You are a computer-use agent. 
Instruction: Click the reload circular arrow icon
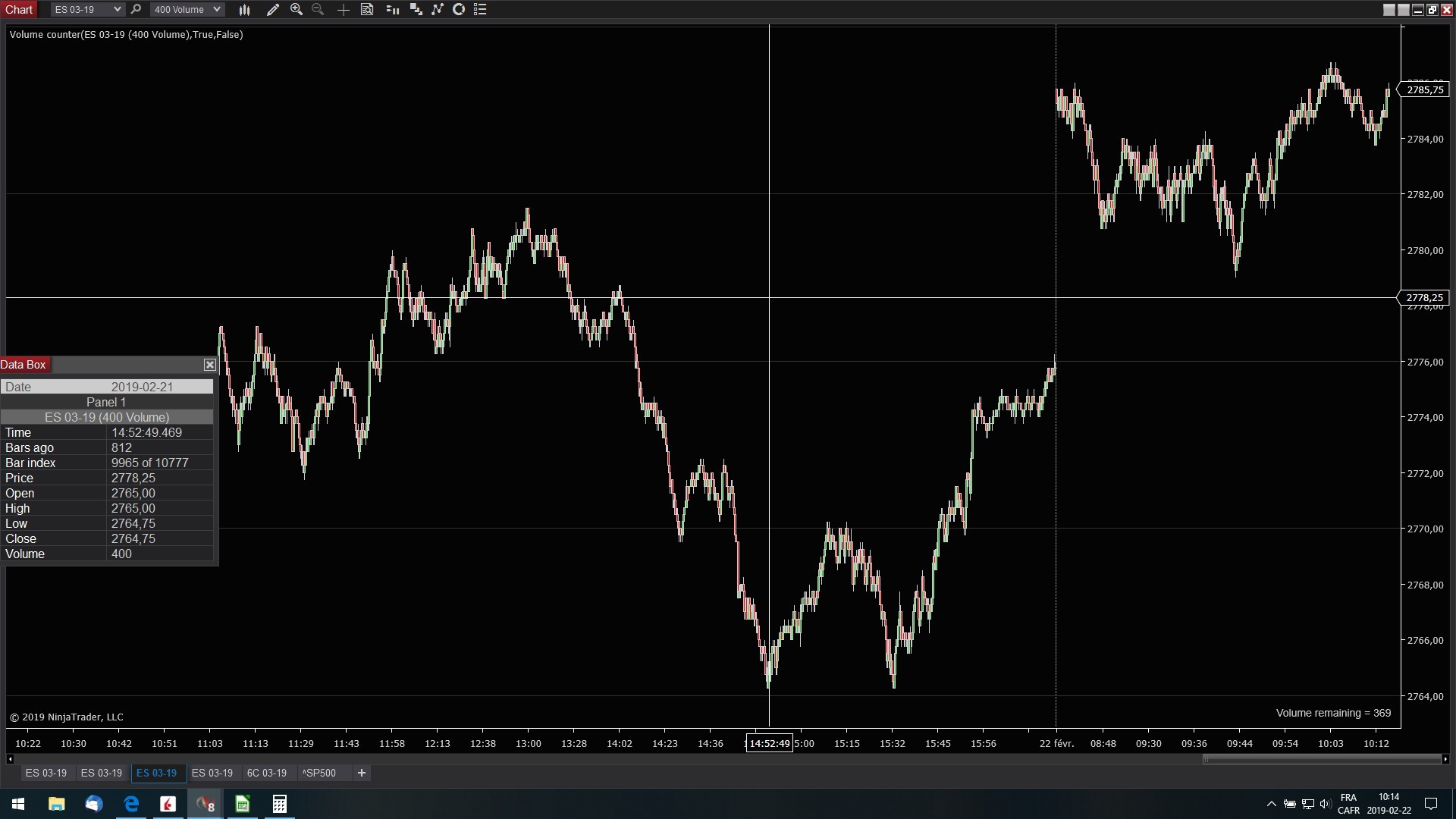[459, 10]
